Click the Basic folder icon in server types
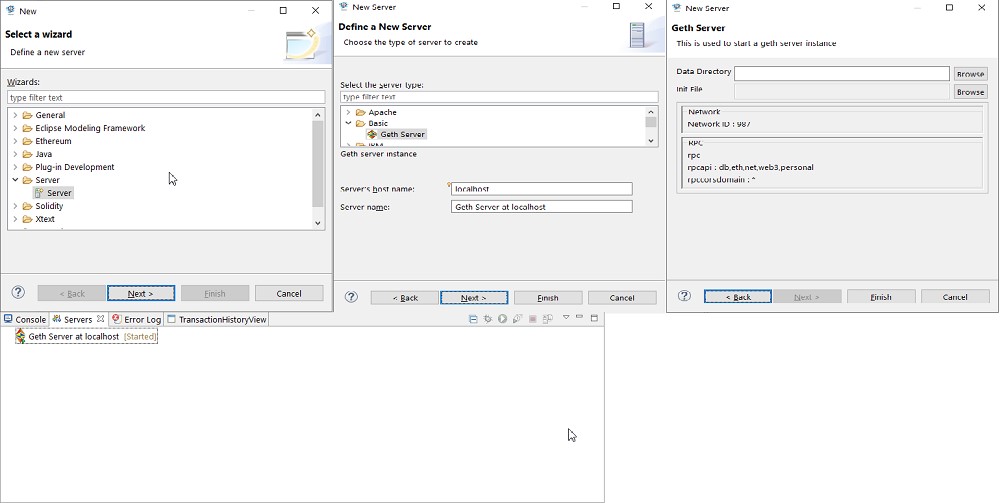1000x503 pixels. tap(360, 123)
